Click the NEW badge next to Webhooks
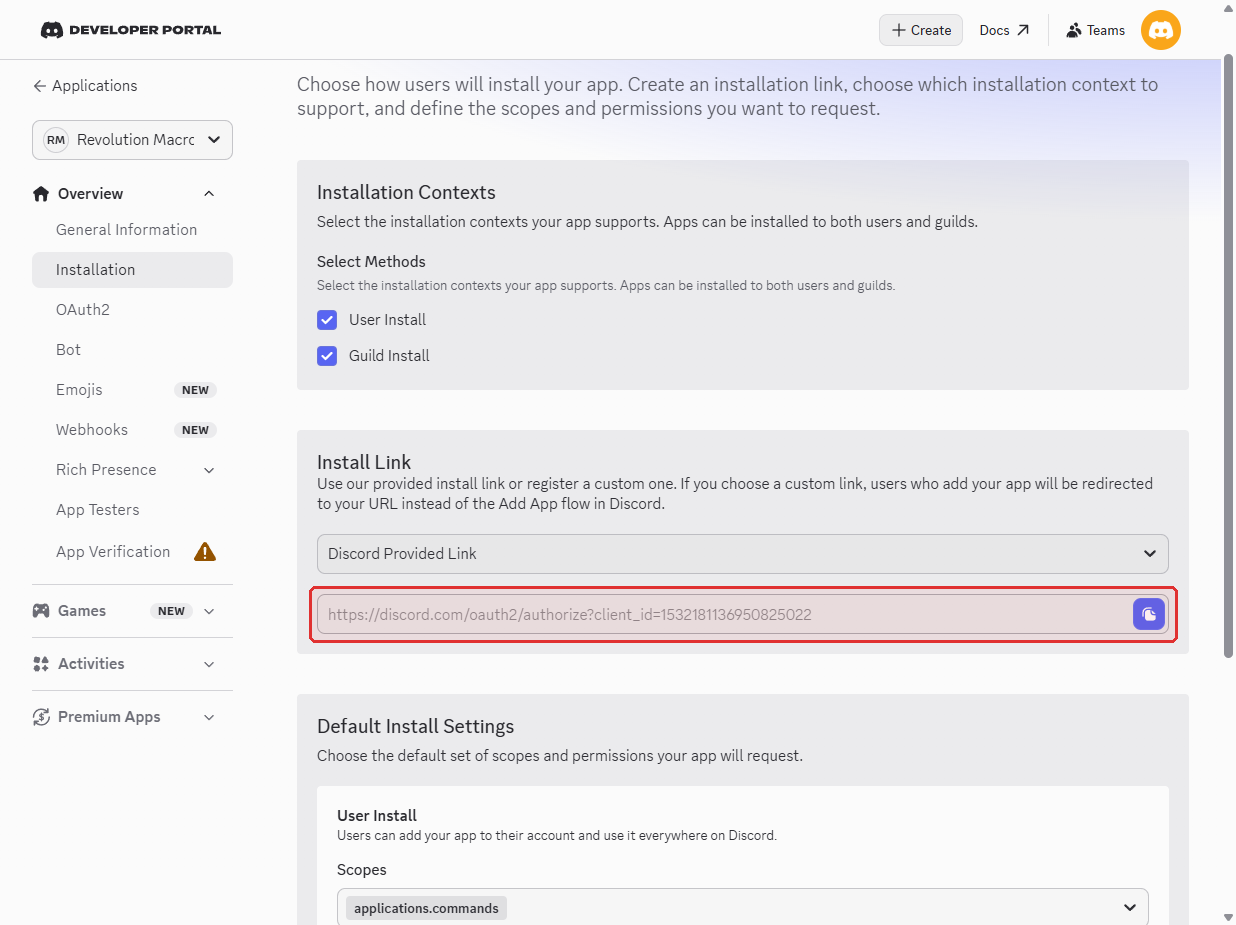The image size is (1236, 925). point(195,430)
